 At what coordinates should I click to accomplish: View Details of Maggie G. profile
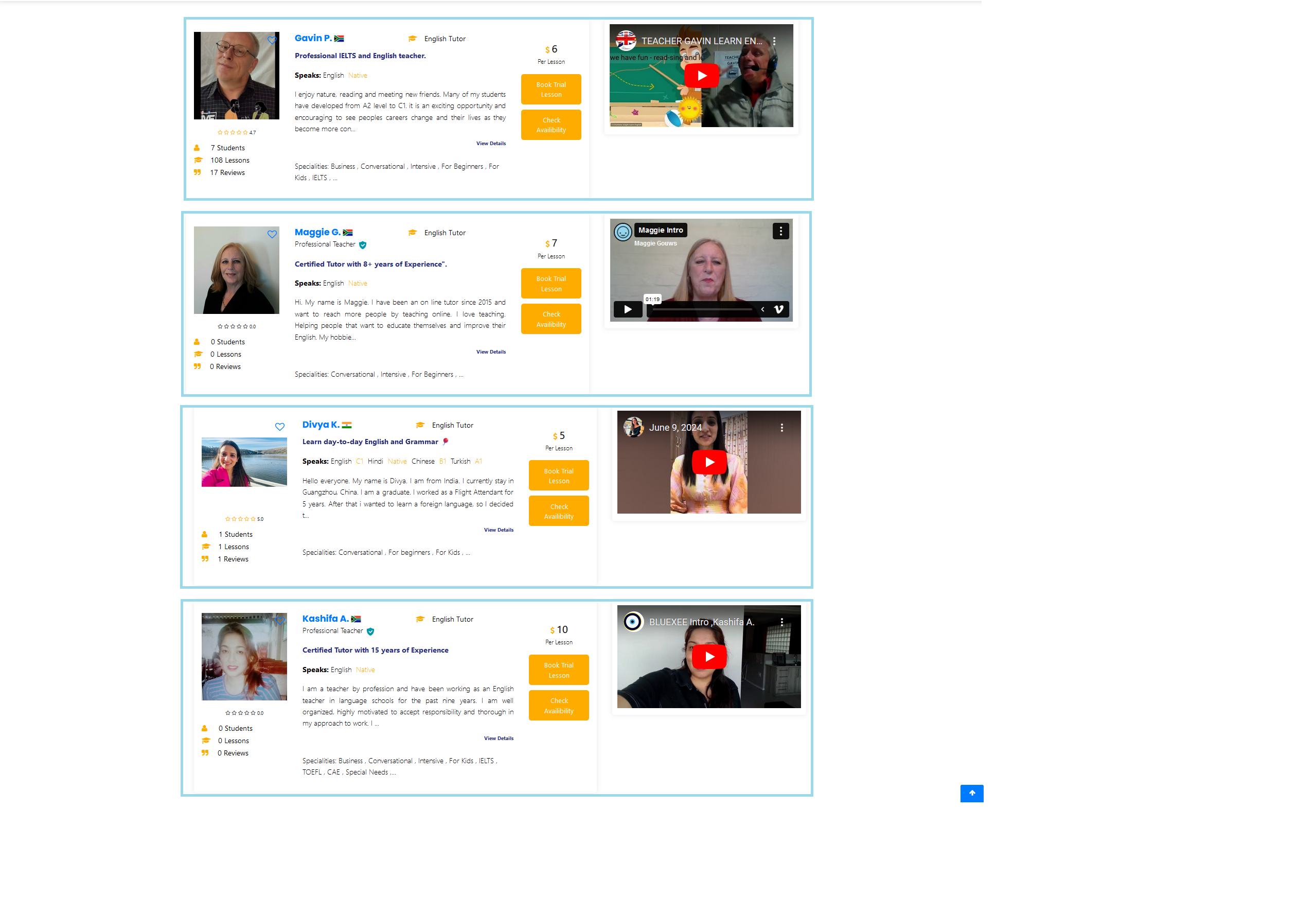[x=491, y=352]
